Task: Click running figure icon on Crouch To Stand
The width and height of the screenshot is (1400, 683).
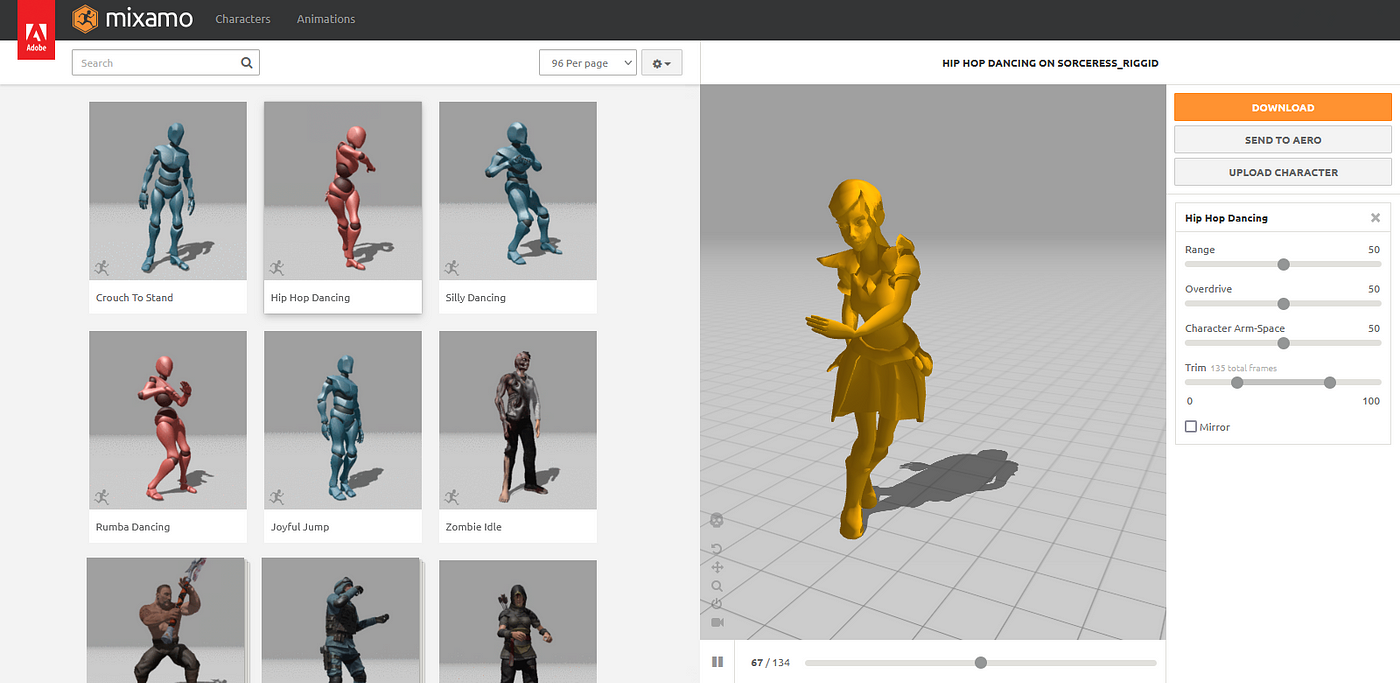Action: (x=102, y=268)
